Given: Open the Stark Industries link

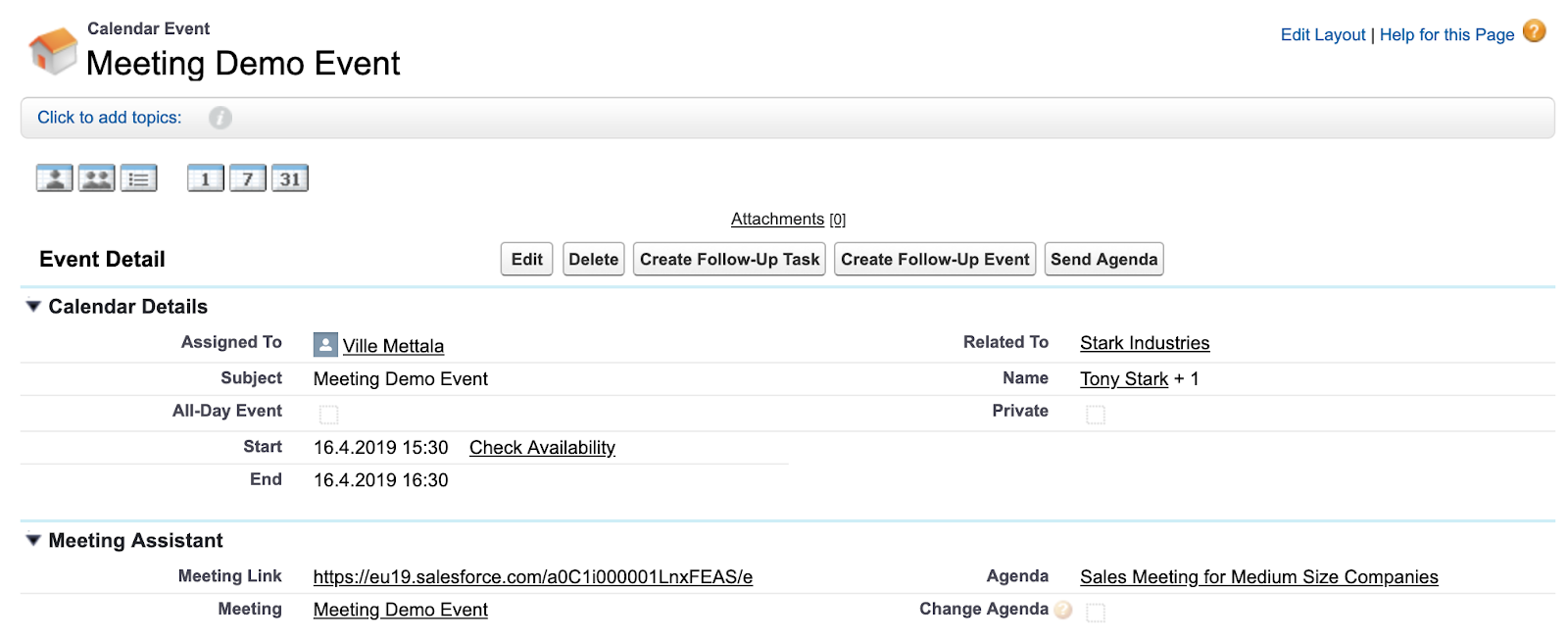Looking at the screenshot, I should point(1145,343).
